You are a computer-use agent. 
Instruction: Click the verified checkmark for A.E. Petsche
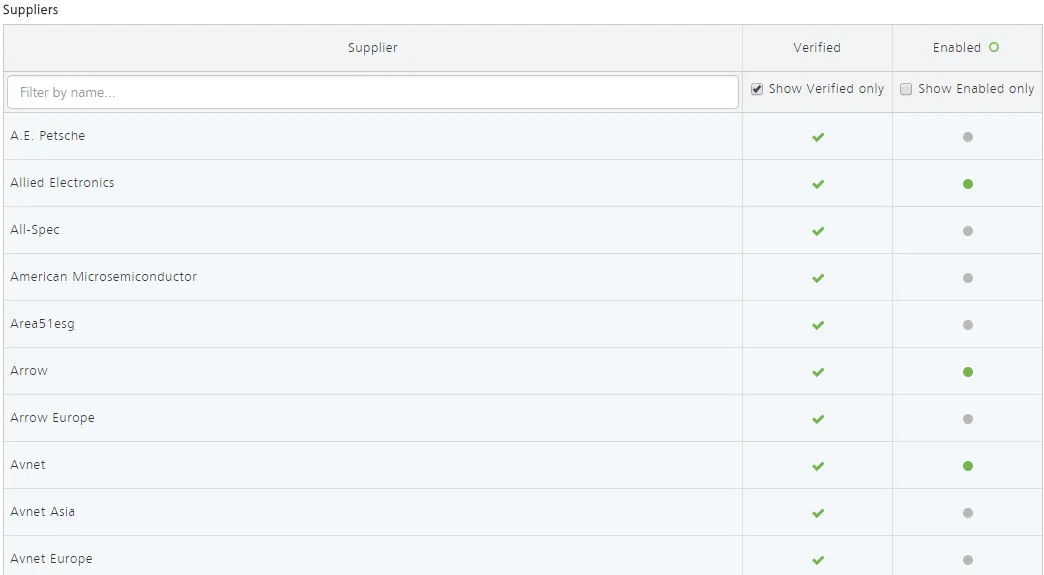(x=818, y=137)
